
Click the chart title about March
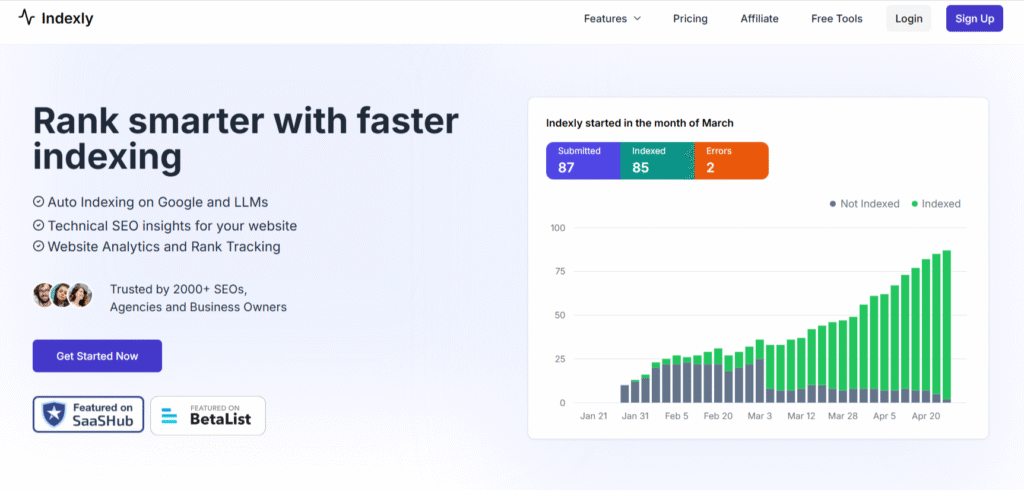point(639,123)
